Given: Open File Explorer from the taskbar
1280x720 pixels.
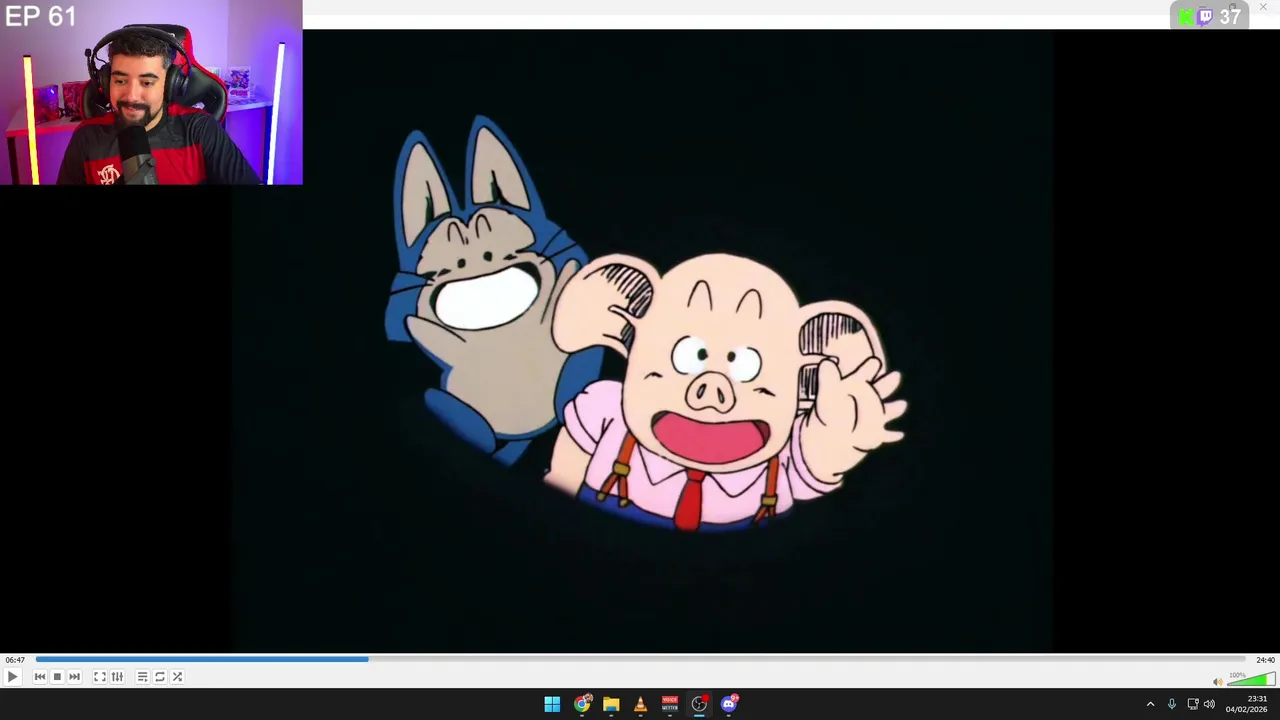Looking at the screenshot, I should 611,704.
